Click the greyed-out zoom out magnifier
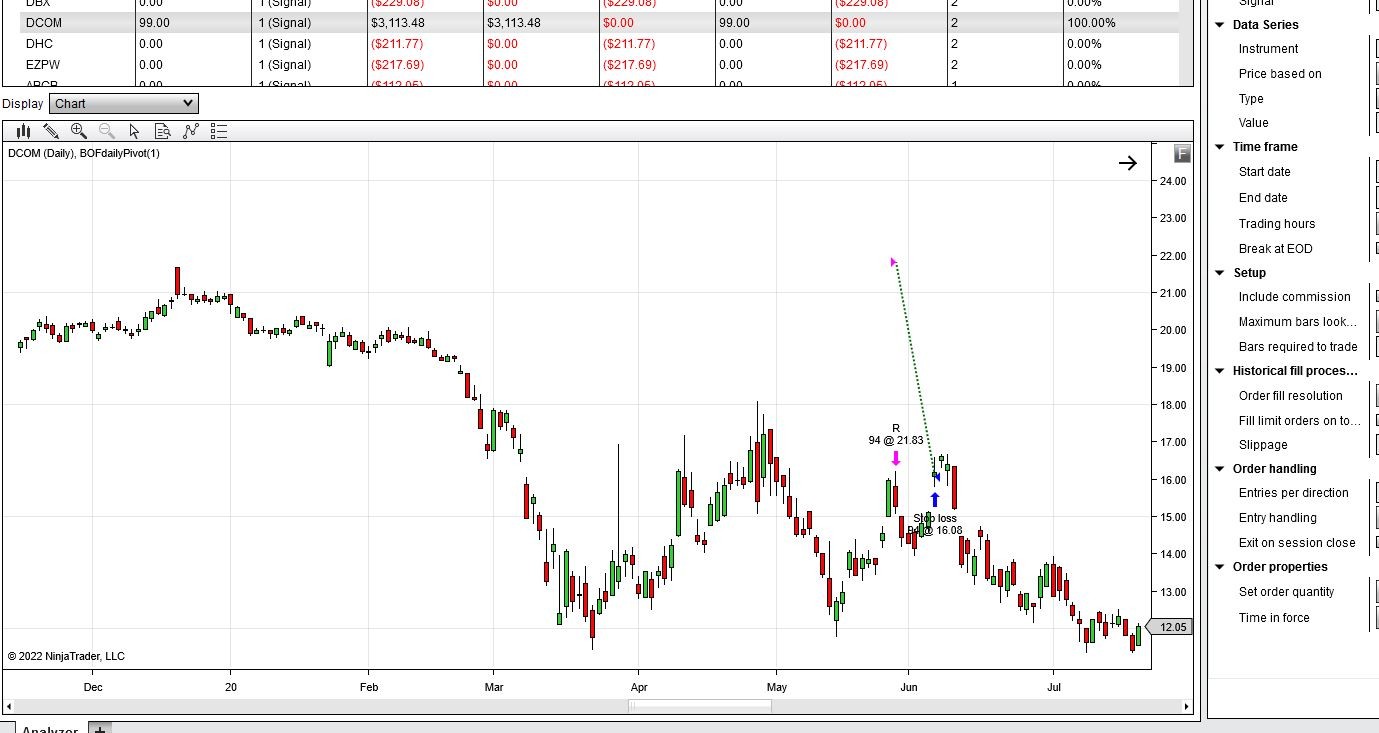1379x733 pixels. (x=107, y=131)
